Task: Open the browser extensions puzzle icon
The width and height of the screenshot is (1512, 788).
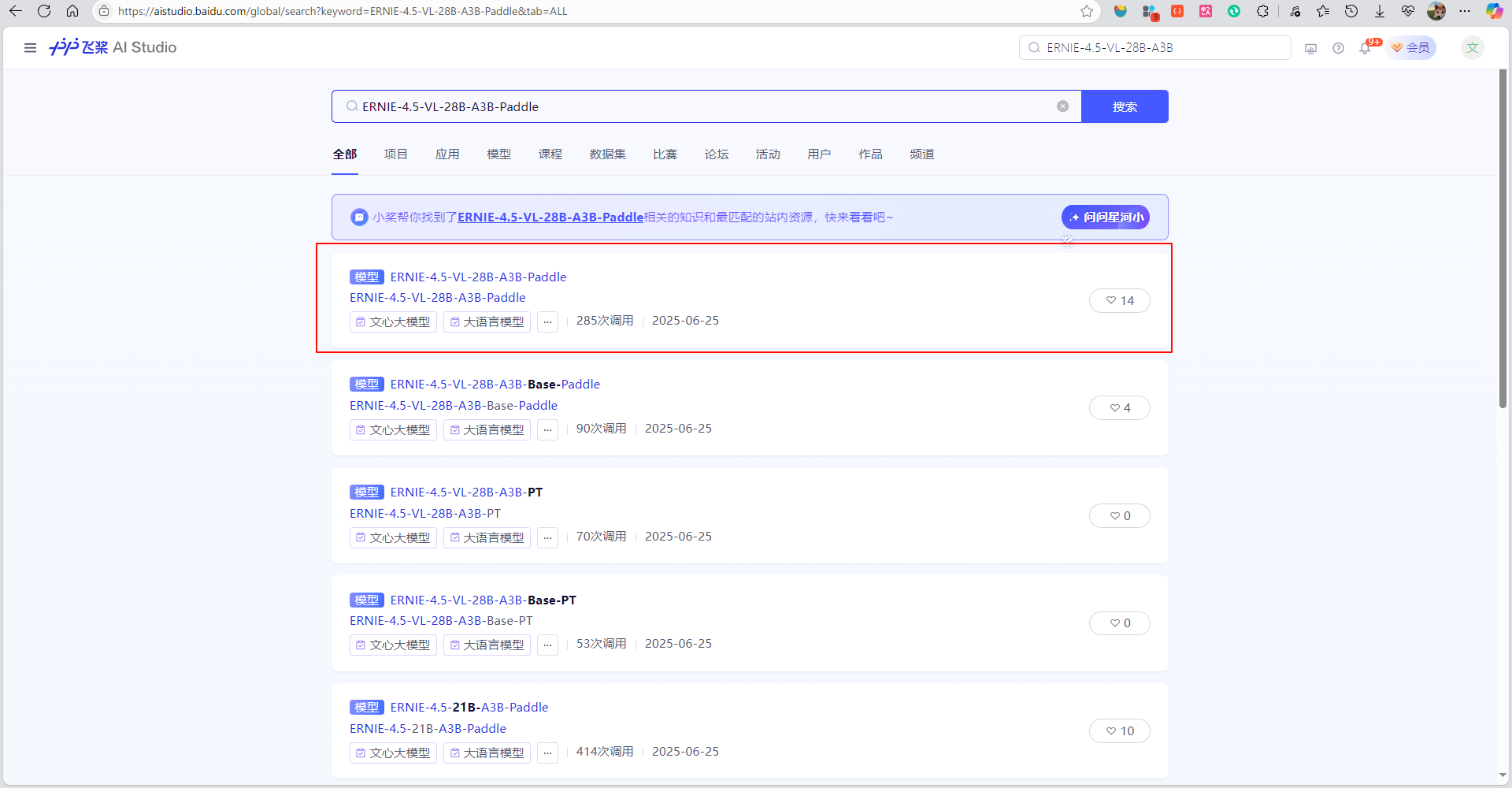Action: click(1262, 11)
